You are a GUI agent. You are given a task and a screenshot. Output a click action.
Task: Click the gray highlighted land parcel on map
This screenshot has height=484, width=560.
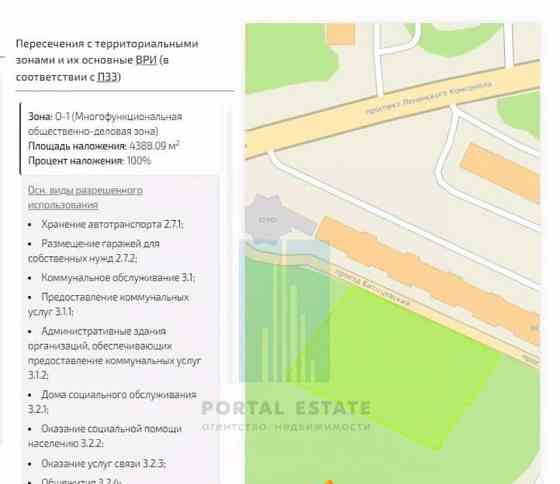pos(268,220)
